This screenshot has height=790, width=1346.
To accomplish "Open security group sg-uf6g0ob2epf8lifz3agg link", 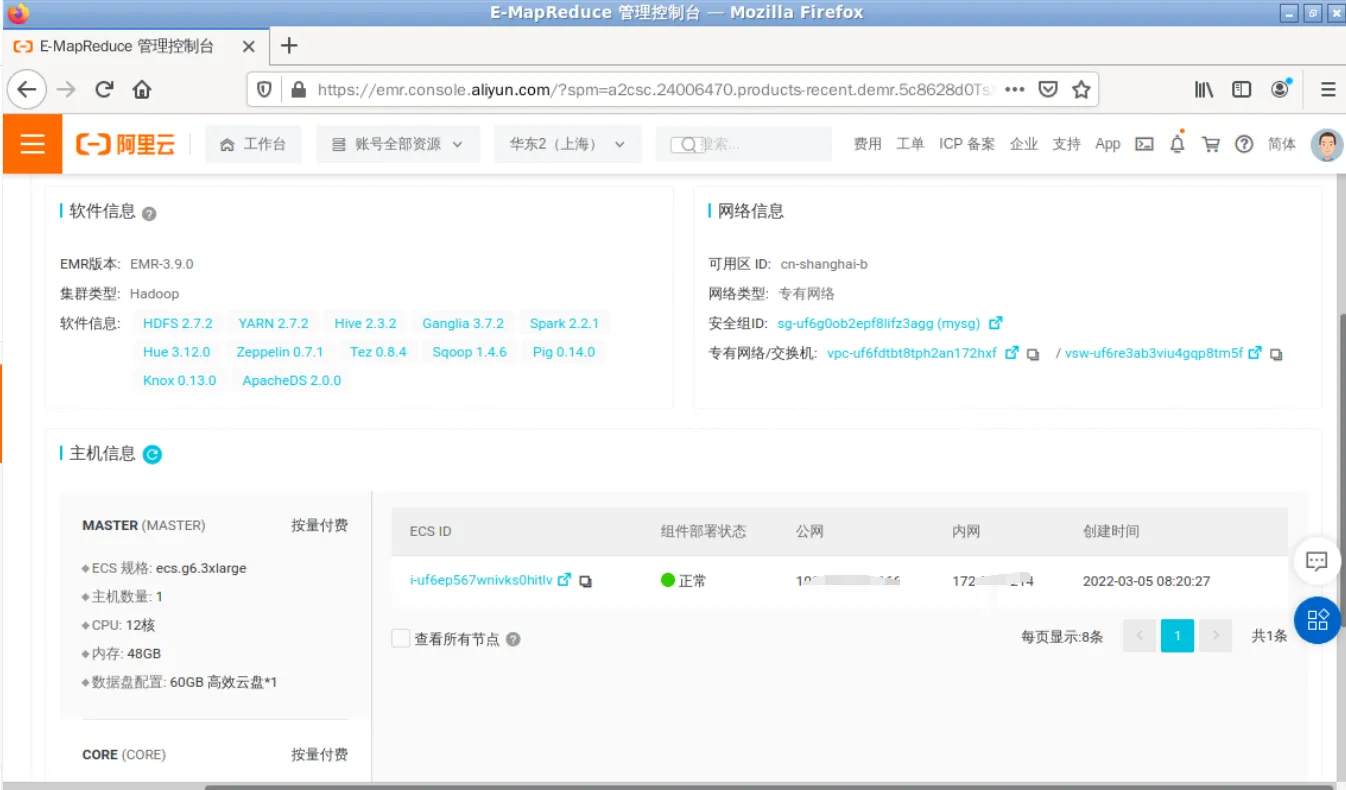I will [x=880, y=323].
